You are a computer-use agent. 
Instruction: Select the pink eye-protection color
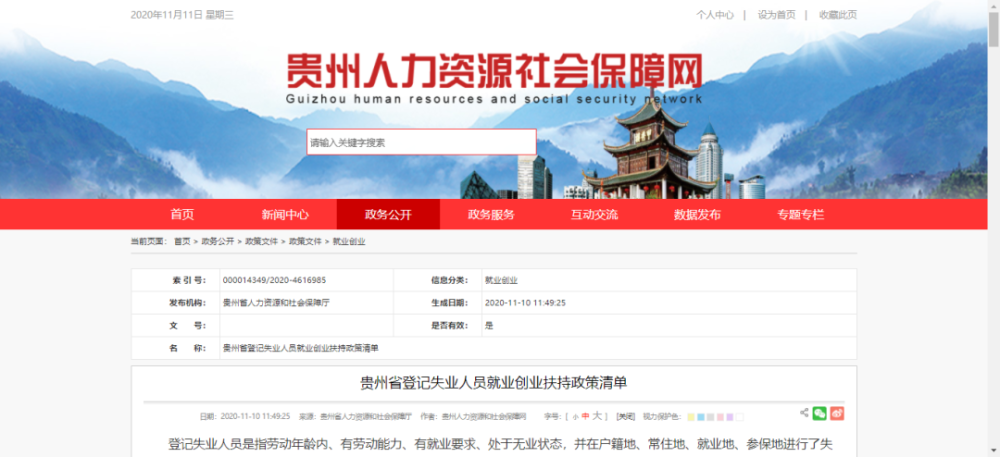pos(720,417)
